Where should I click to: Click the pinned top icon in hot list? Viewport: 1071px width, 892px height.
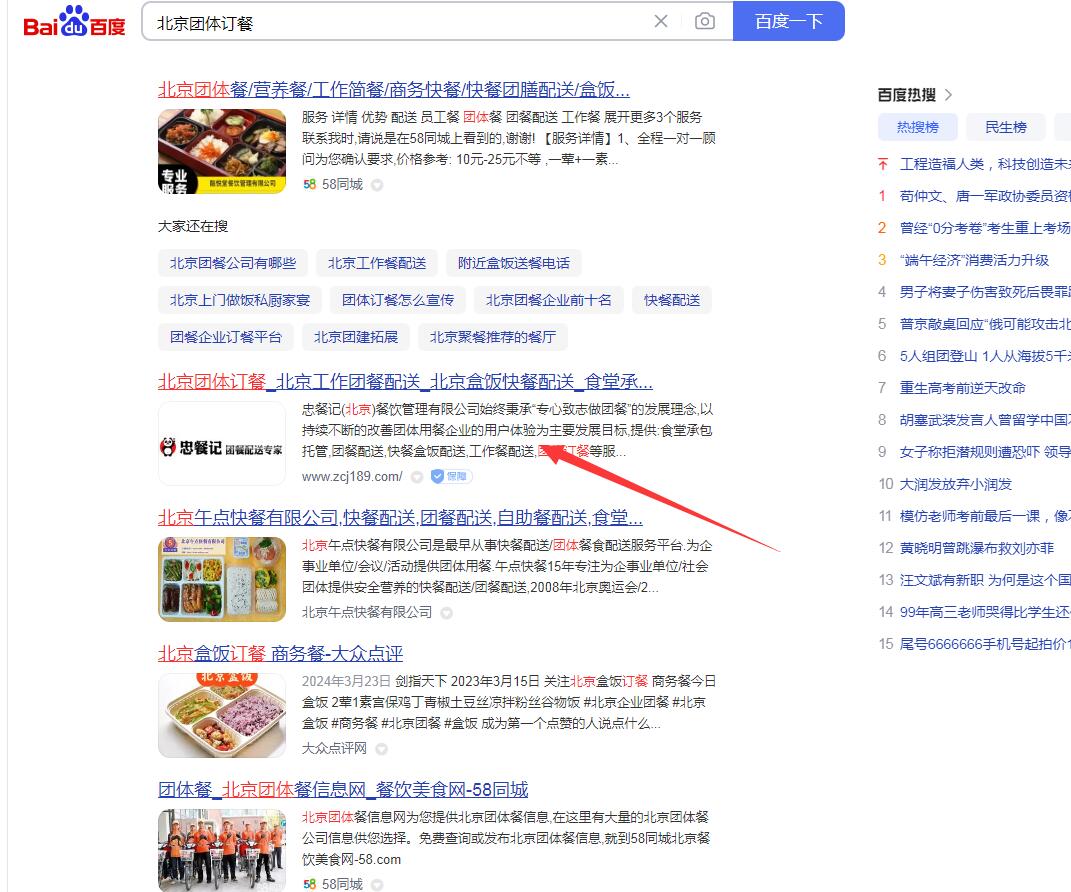coord(882,164)
